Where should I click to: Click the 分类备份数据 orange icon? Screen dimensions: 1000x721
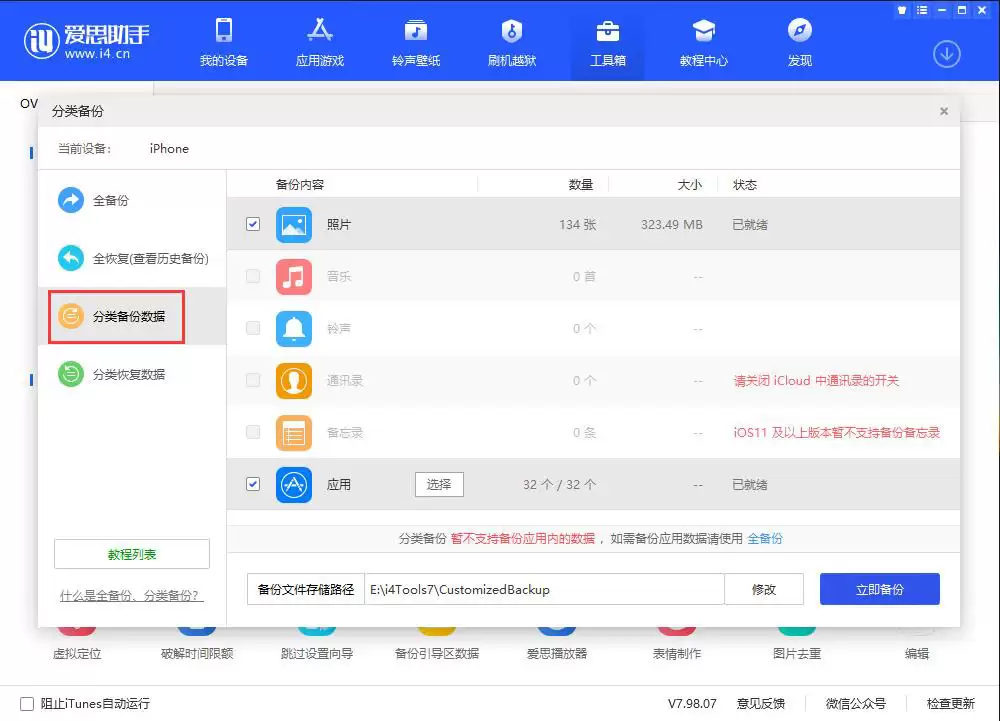tap(71, 316)
